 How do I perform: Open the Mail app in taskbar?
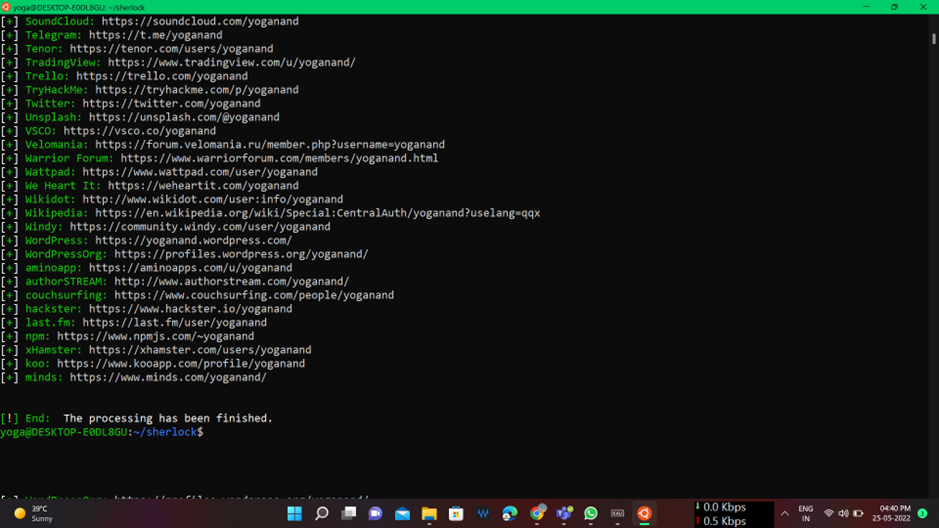tap(402, 514)
